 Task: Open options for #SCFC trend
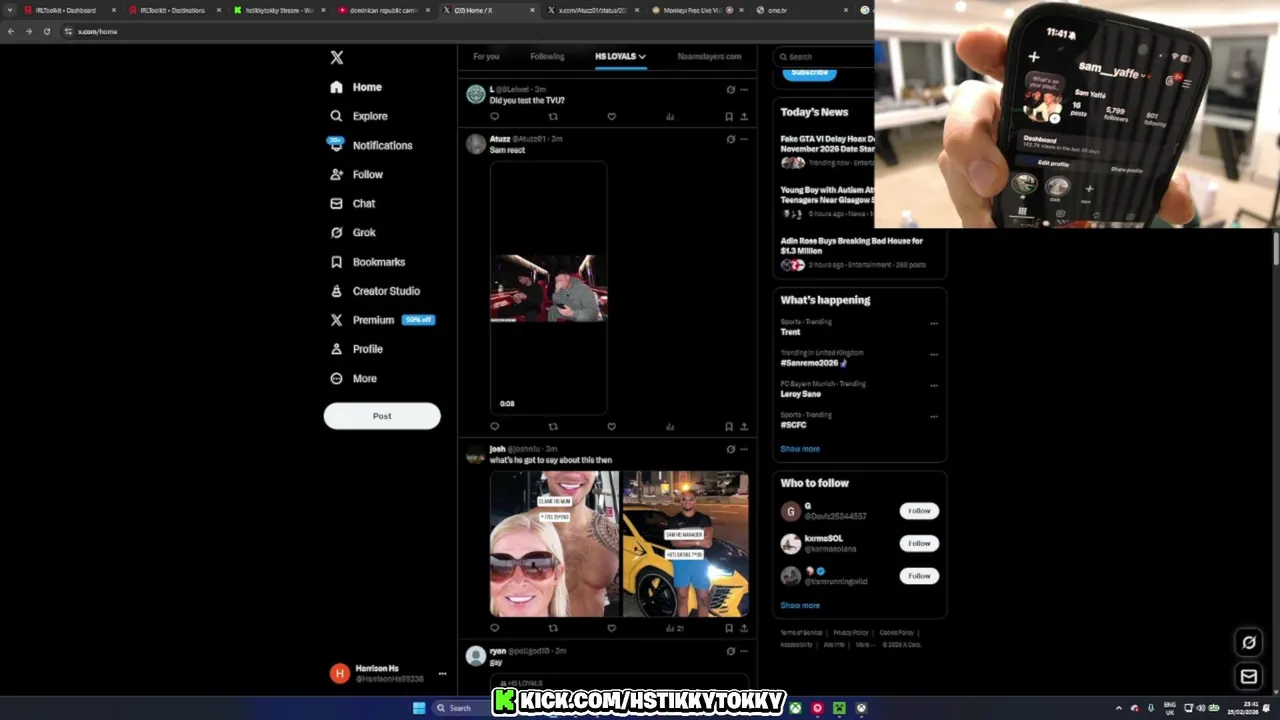pyautogui.click(x=934, y=416)
